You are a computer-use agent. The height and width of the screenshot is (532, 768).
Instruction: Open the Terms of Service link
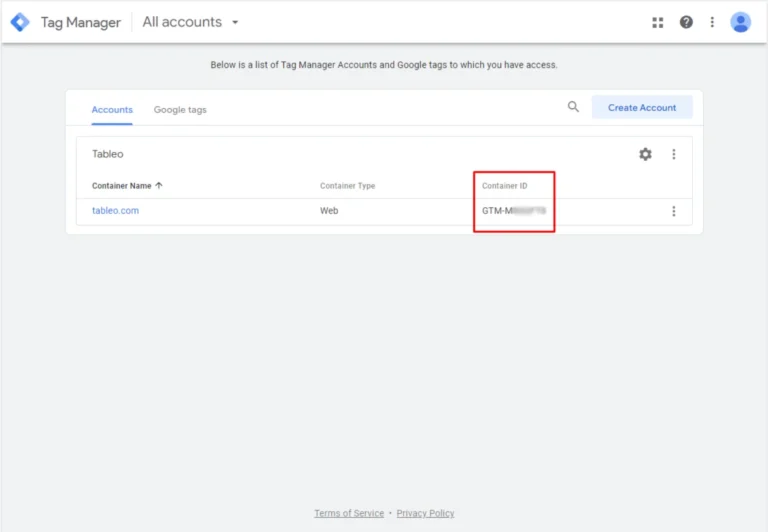[x=349, y=513]
